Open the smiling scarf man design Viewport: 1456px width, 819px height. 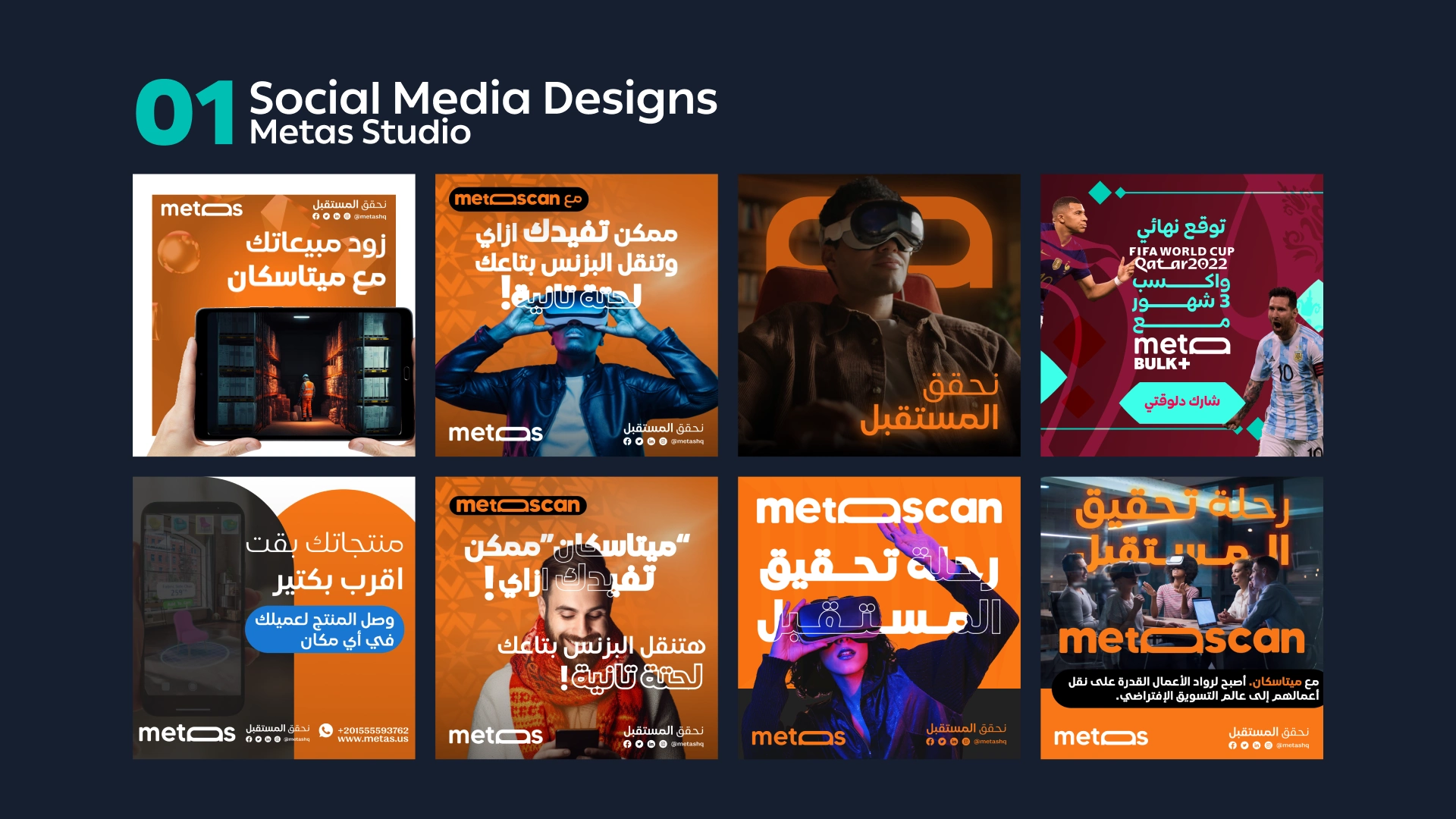pos(576,618)
